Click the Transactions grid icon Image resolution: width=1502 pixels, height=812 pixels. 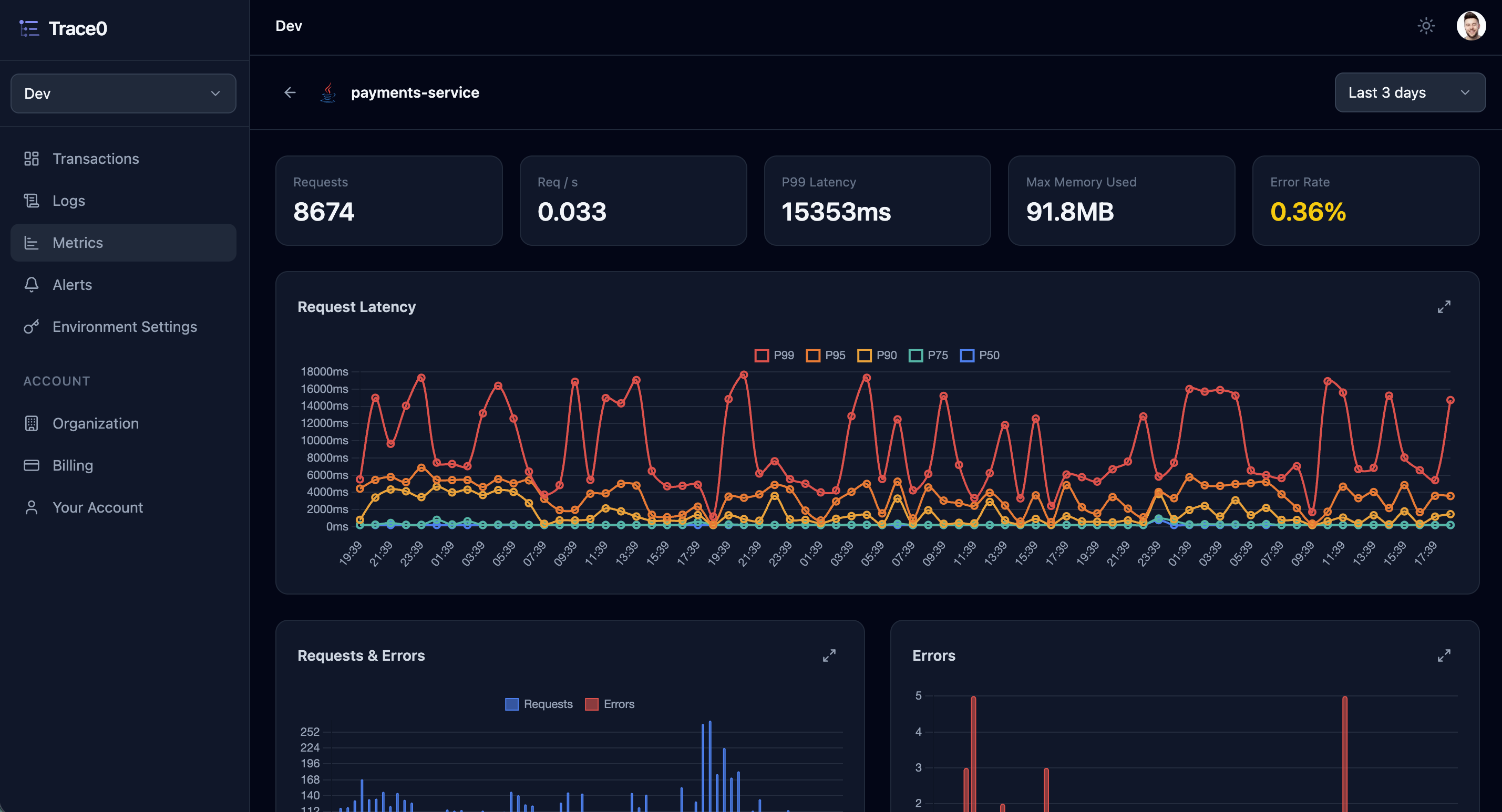32,159
